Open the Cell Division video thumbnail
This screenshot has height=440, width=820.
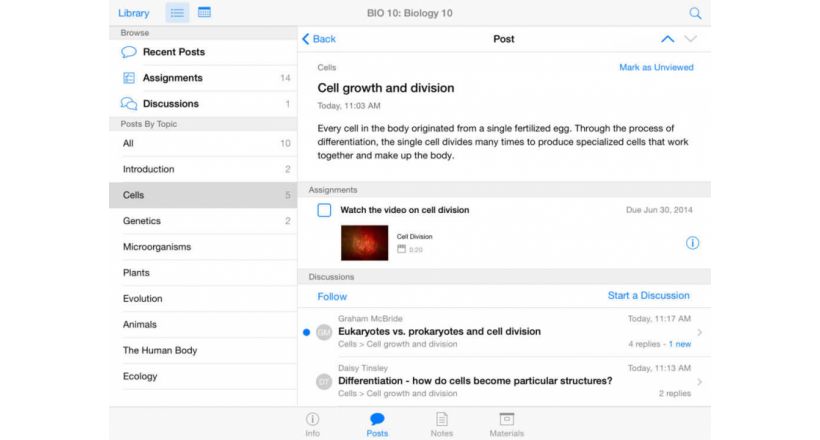pos(364,243)
